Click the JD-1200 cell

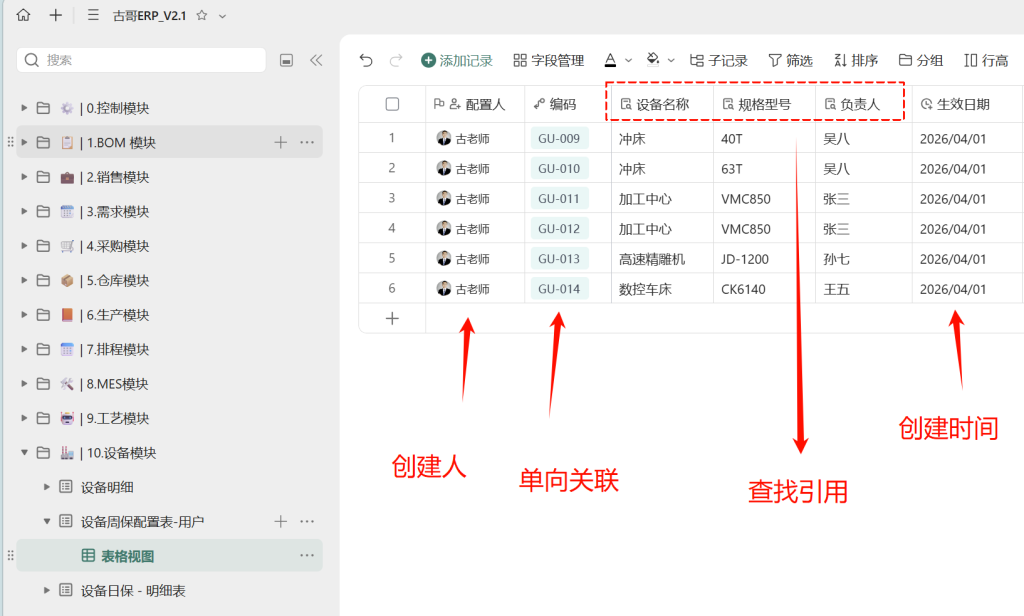click(x=764, y=259)
